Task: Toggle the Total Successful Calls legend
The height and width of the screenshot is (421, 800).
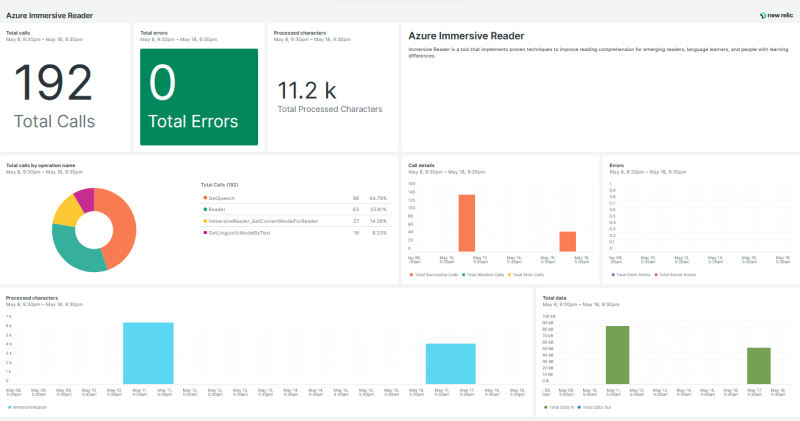Action: 435,273
